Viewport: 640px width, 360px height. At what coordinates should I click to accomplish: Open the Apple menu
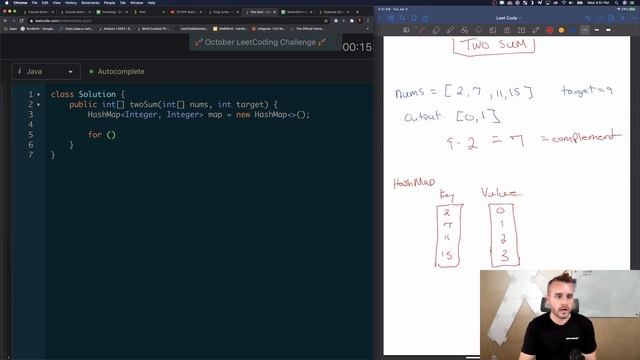(x=6, y=2)
